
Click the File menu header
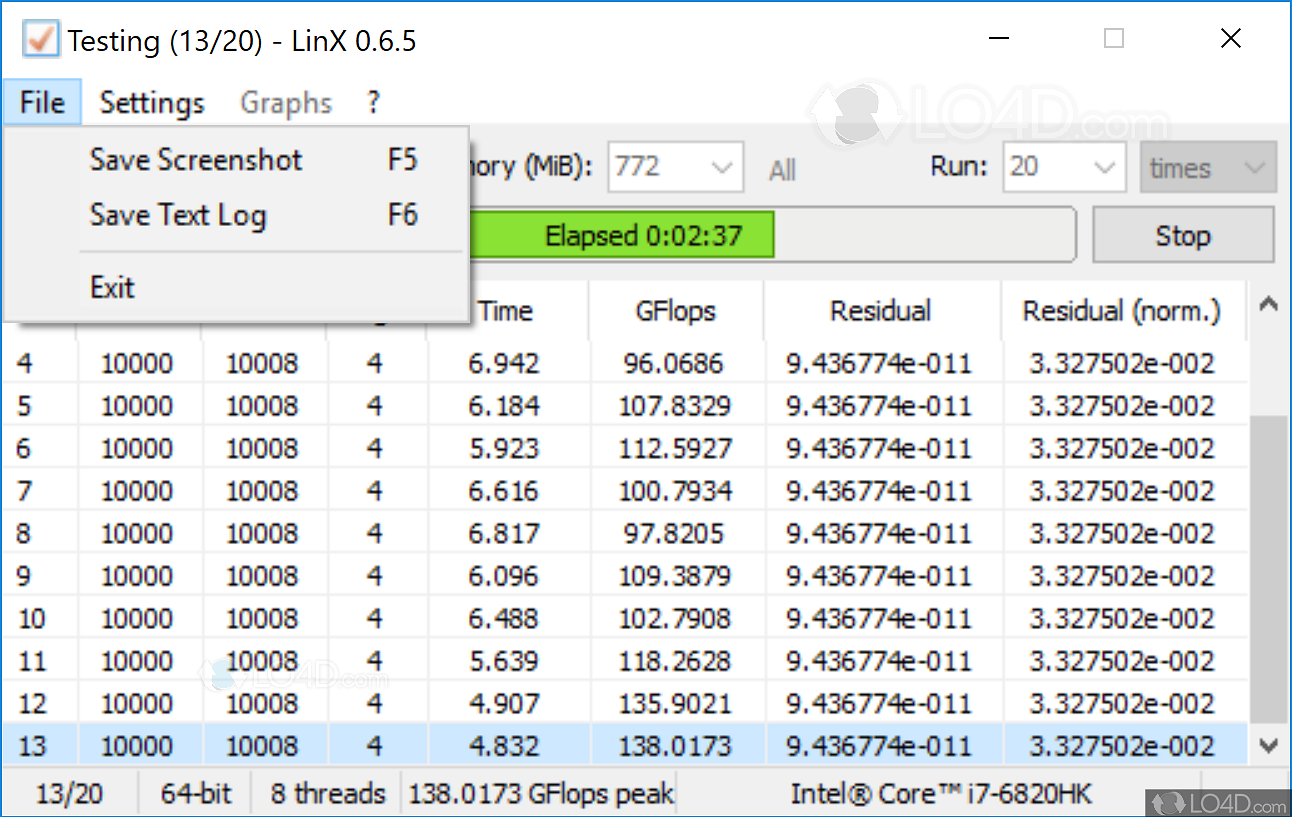click(42, 103)
